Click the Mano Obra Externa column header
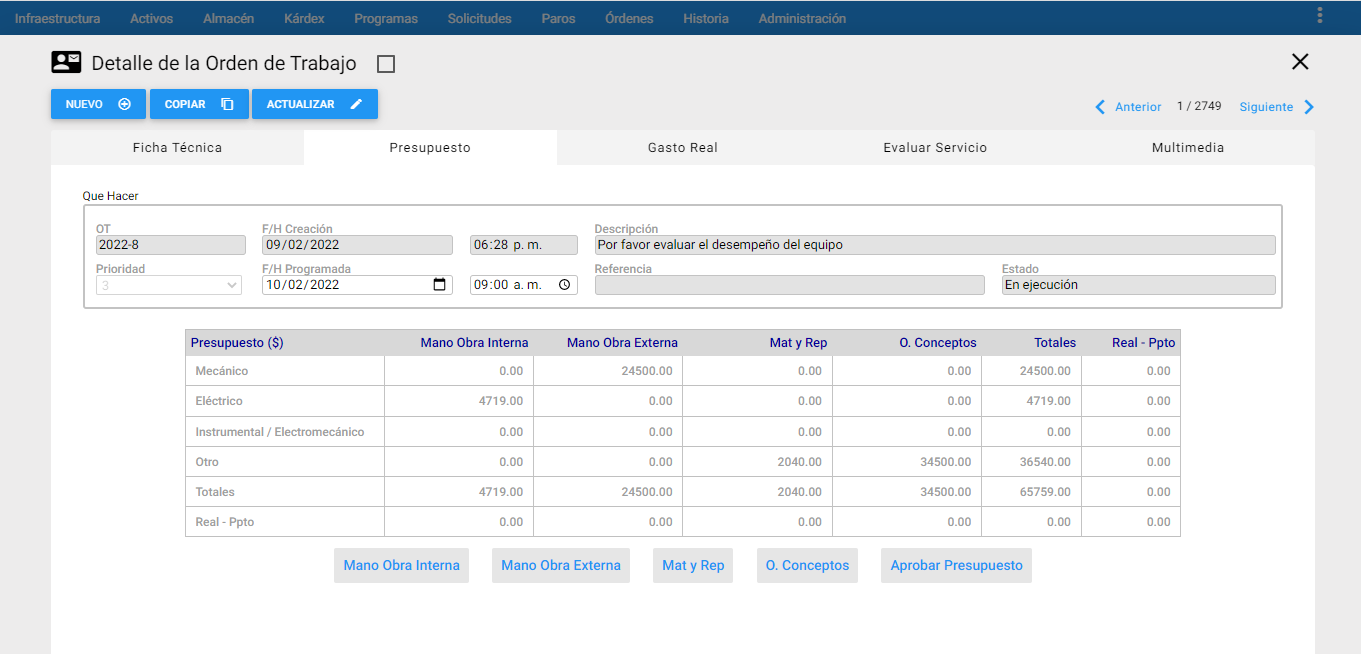The width and height of the screenshot is (1361, 654). tap(622, 343)
